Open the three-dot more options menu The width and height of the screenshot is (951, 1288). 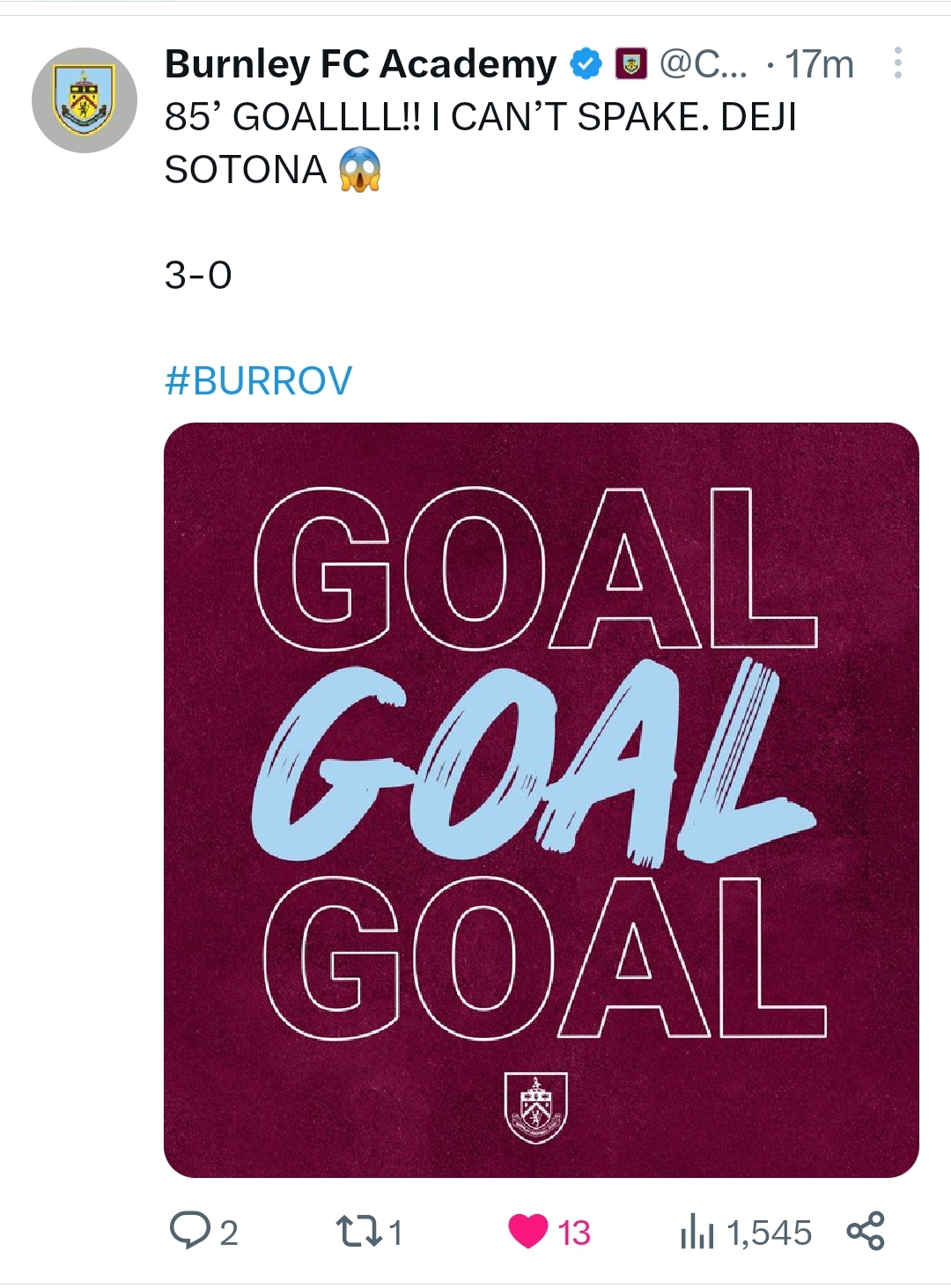click(897, 63)
